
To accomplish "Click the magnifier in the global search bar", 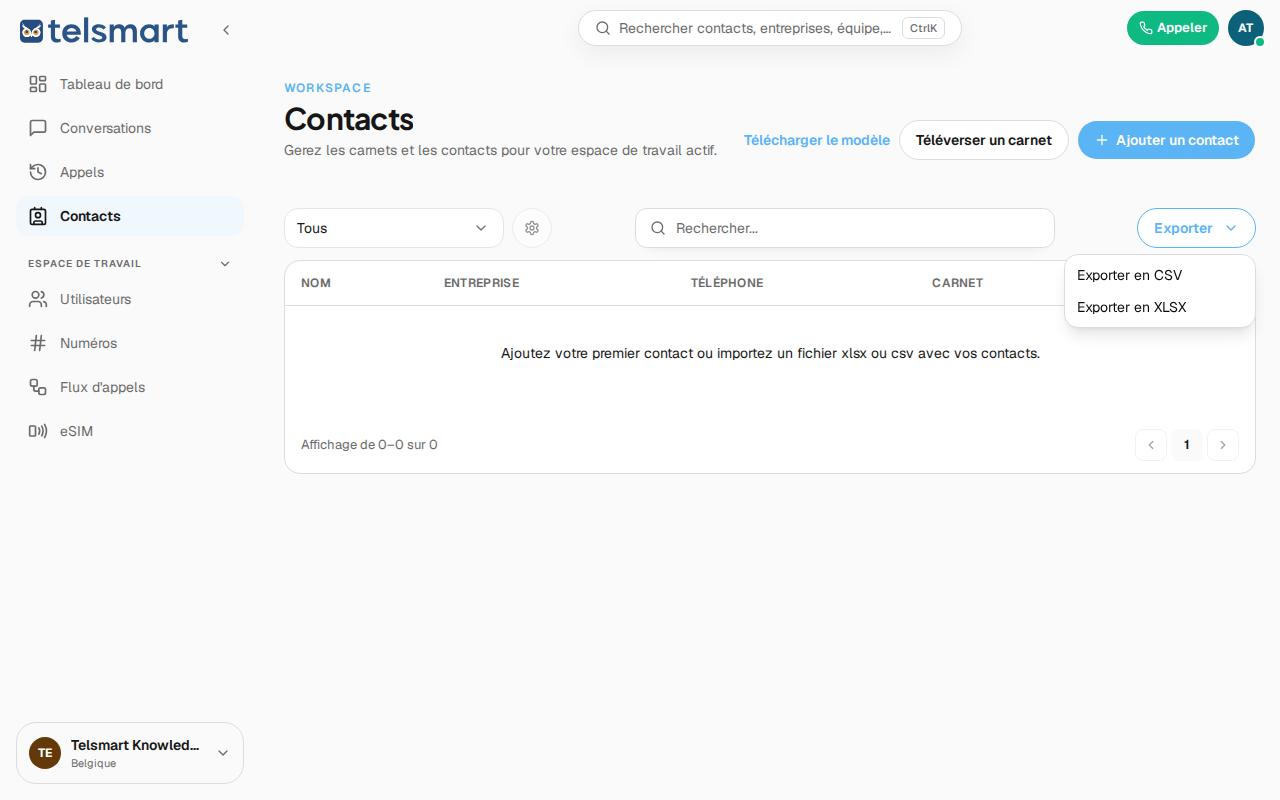I will 603,28.
